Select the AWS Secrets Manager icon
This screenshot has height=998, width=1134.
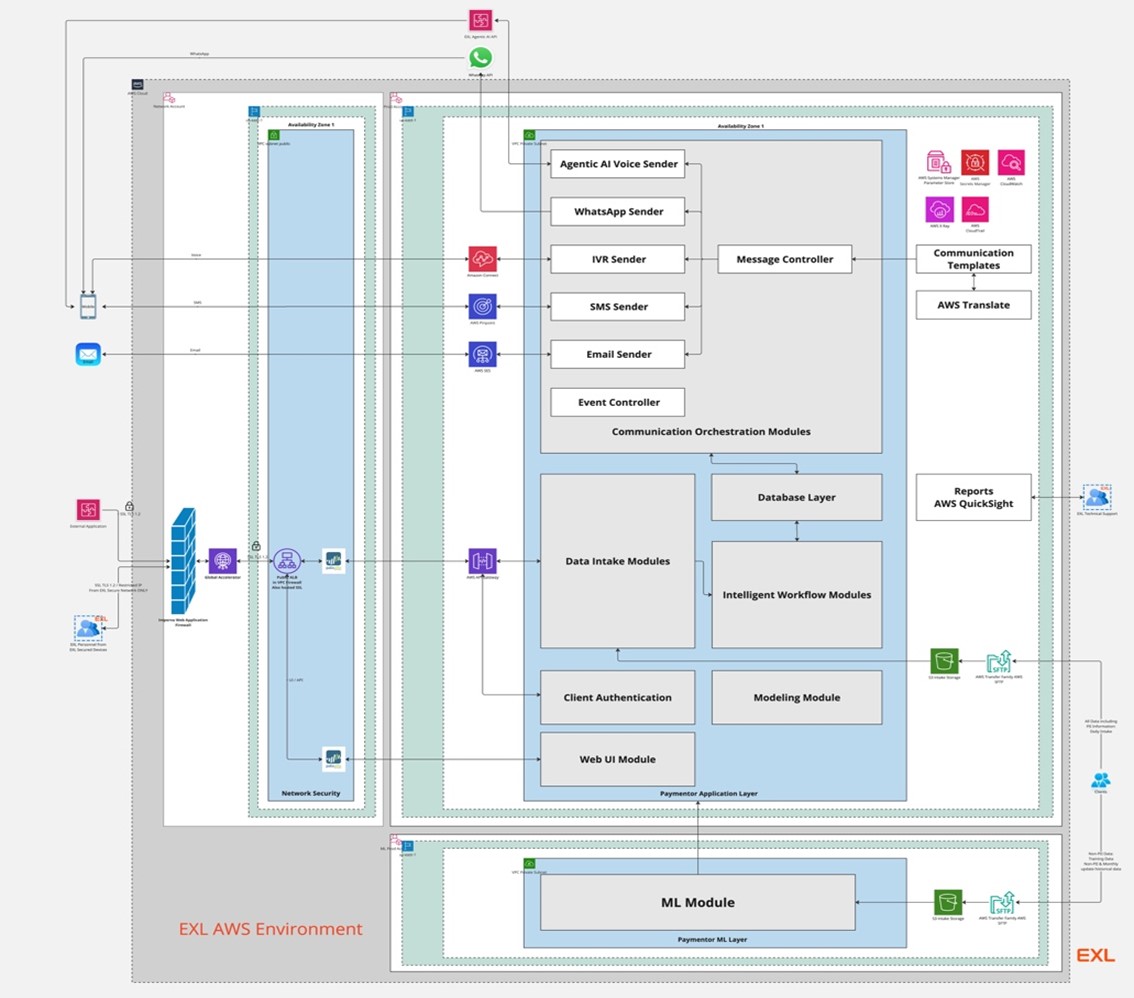pos(975,163)
